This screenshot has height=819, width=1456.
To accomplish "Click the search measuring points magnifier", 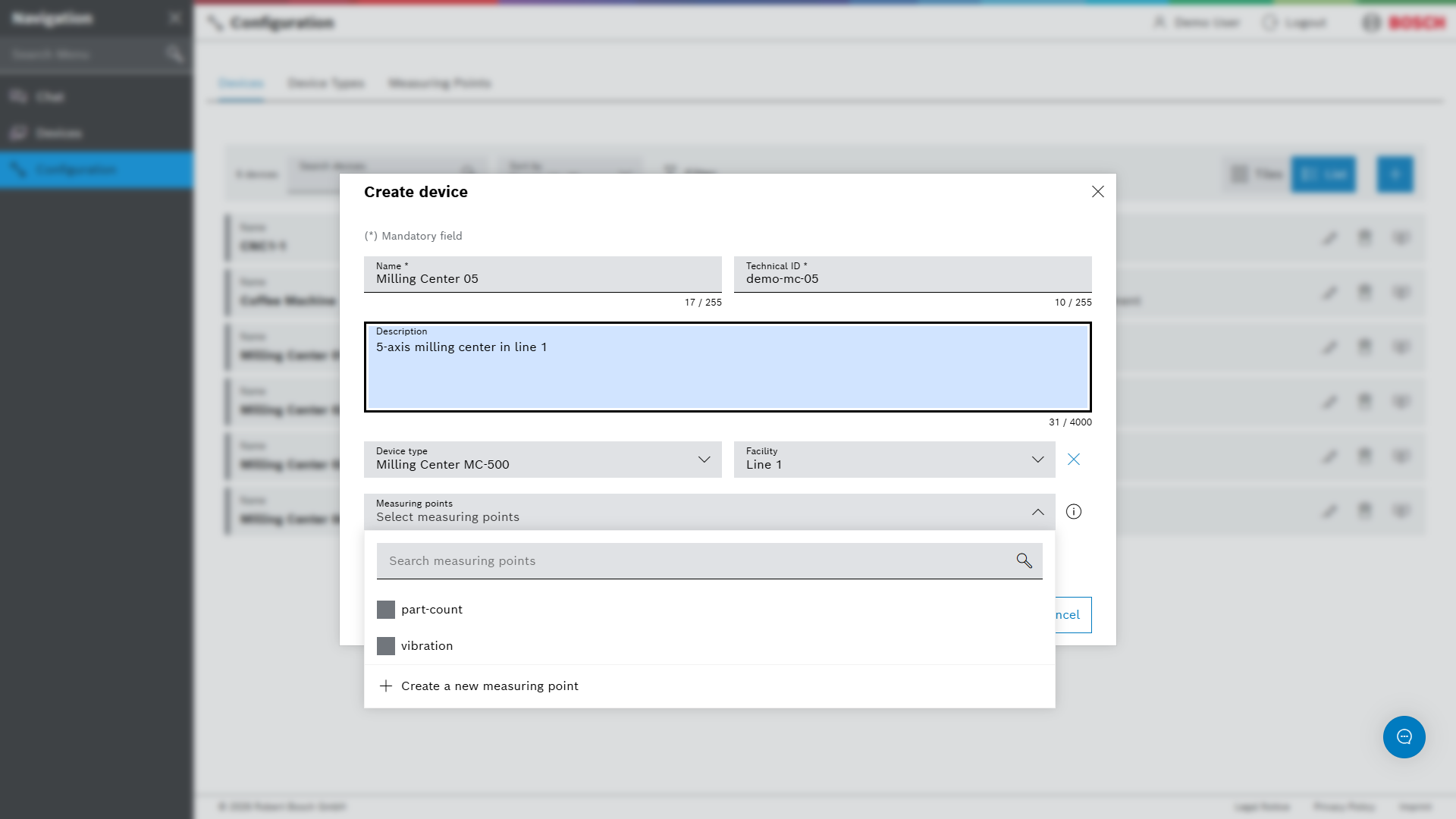I will [x=1025, y=561].
